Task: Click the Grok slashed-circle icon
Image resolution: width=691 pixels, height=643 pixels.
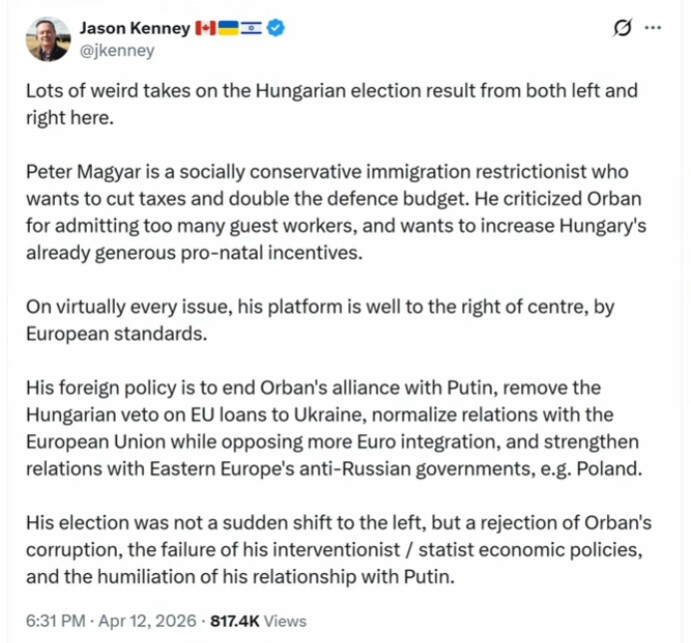Action: (621, 30)
